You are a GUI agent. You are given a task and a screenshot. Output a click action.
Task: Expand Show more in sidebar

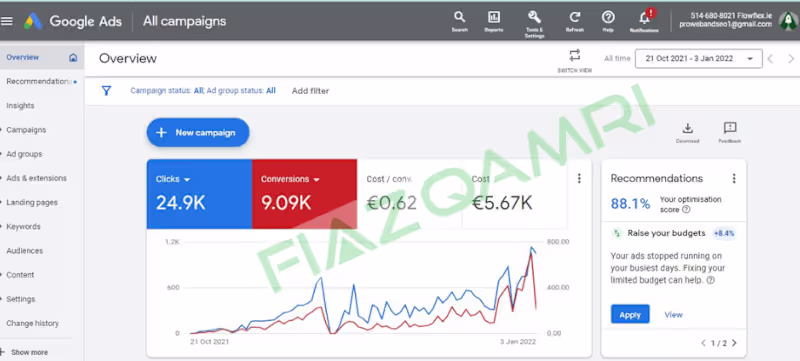coord(24,352)
